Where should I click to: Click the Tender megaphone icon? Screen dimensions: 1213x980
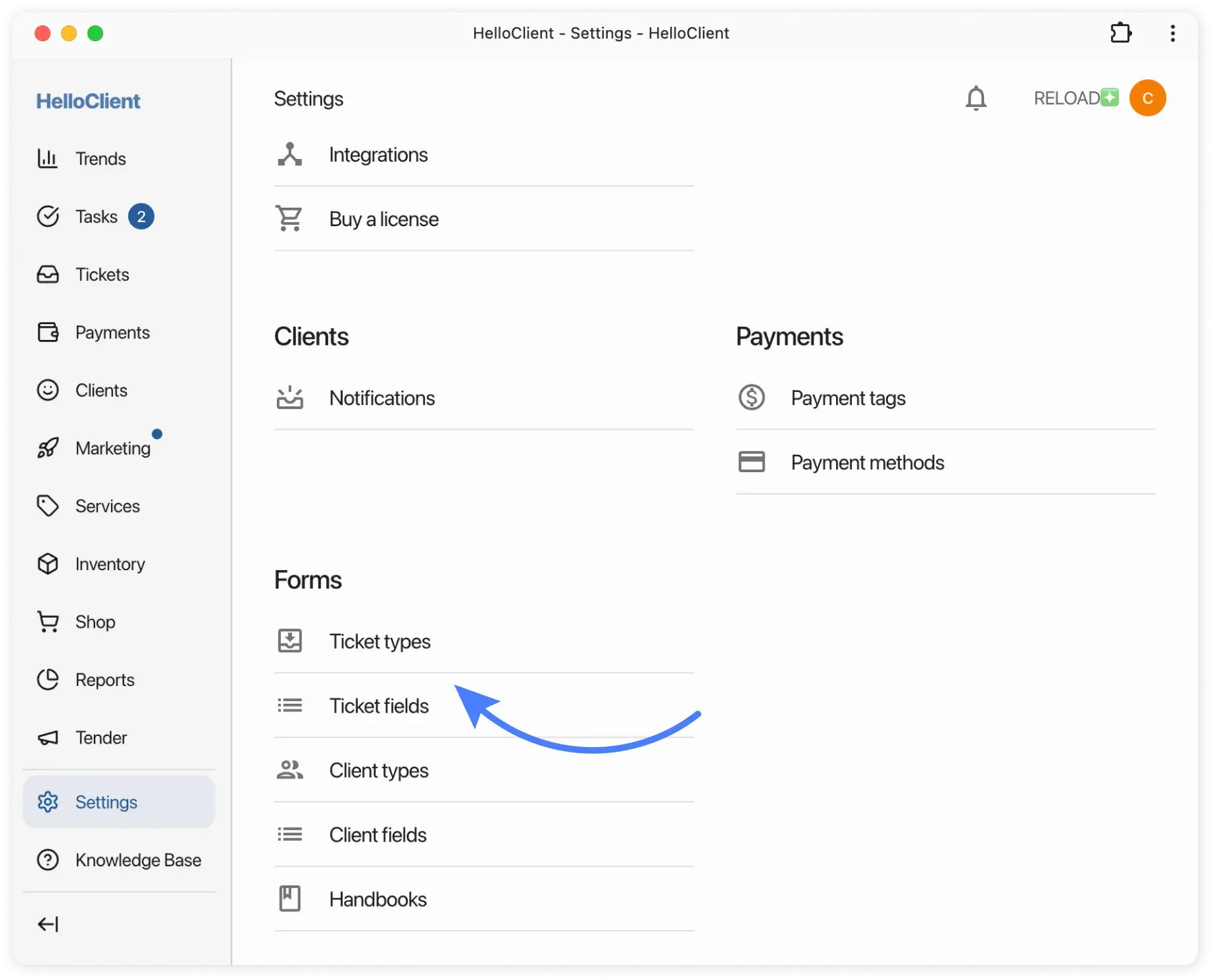[47, 737]
